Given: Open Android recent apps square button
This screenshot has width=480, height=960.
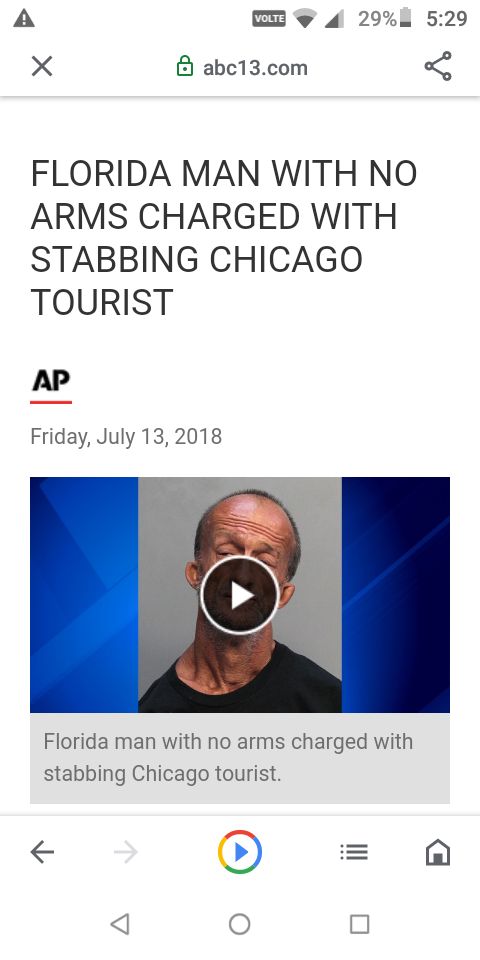Looking at the screenshot, I should point(359,924).
